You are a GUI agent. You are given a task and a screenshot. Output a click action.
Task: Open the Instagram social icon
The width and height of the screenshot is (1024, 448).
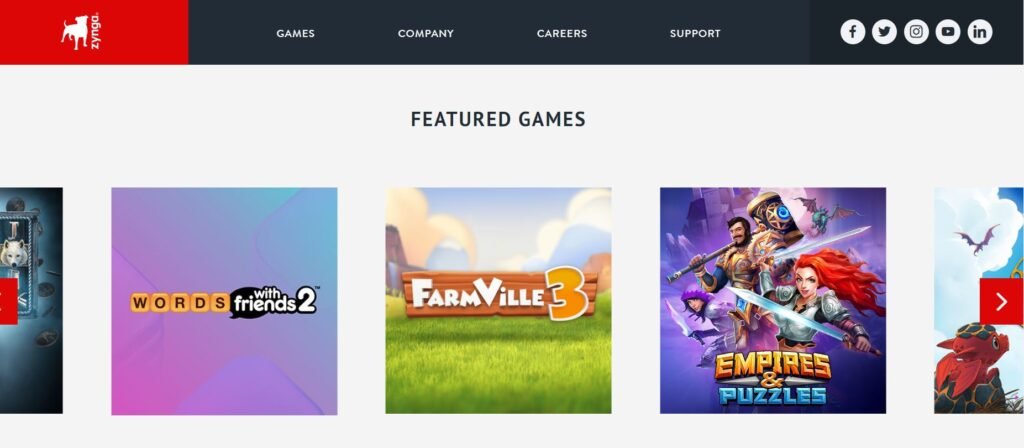[916, 32]
